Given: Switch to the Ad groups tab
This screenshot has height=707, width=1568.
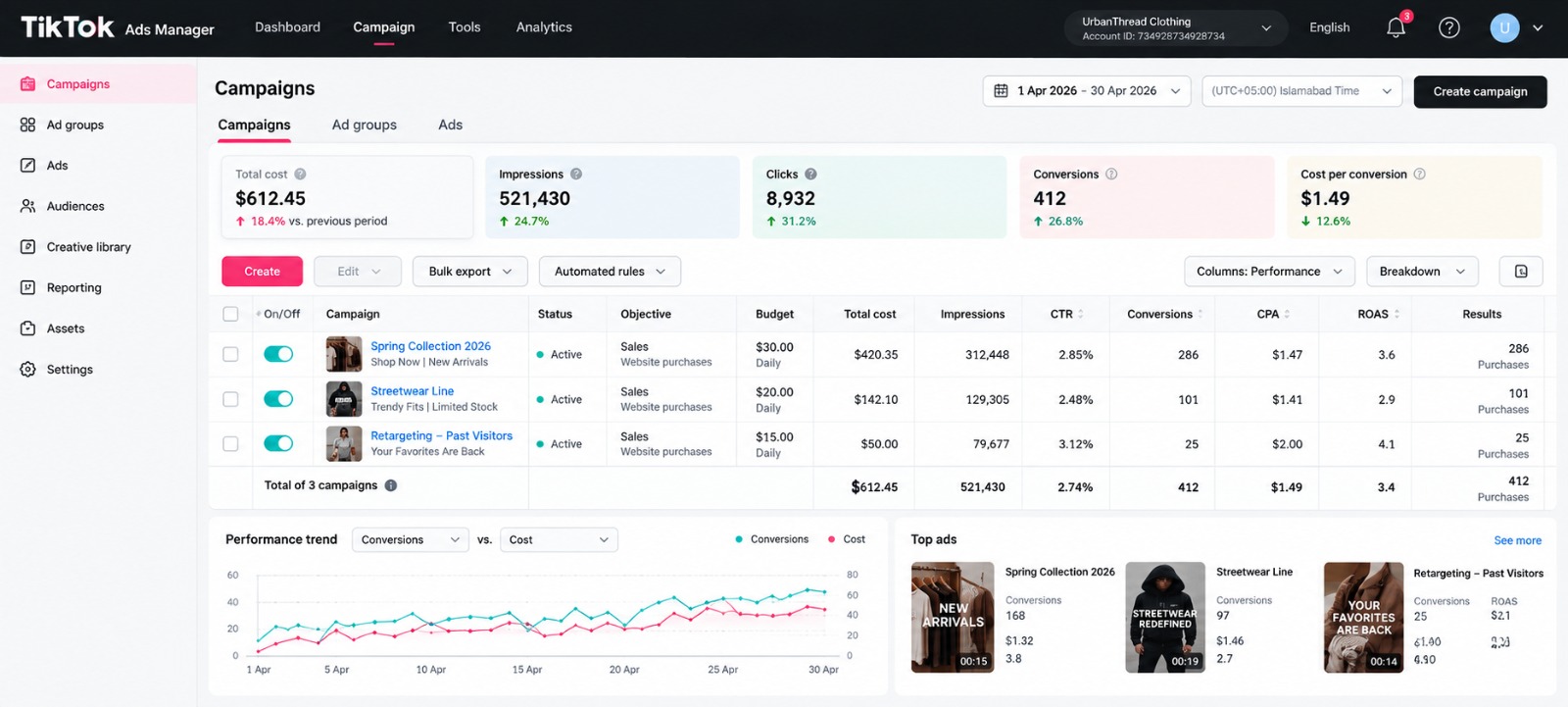Looking at the screenshot, I should click(365, 125).
